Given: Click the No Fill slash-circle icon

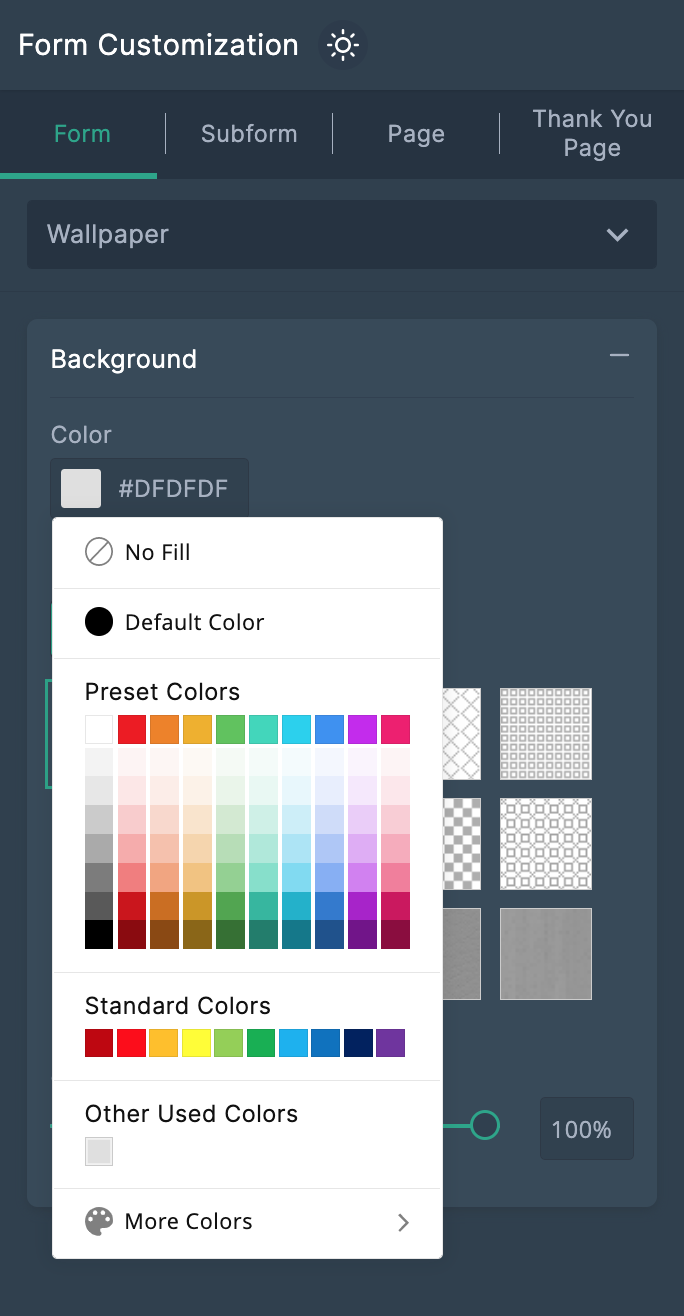Looking at the screenshot, I should point(99,552).
